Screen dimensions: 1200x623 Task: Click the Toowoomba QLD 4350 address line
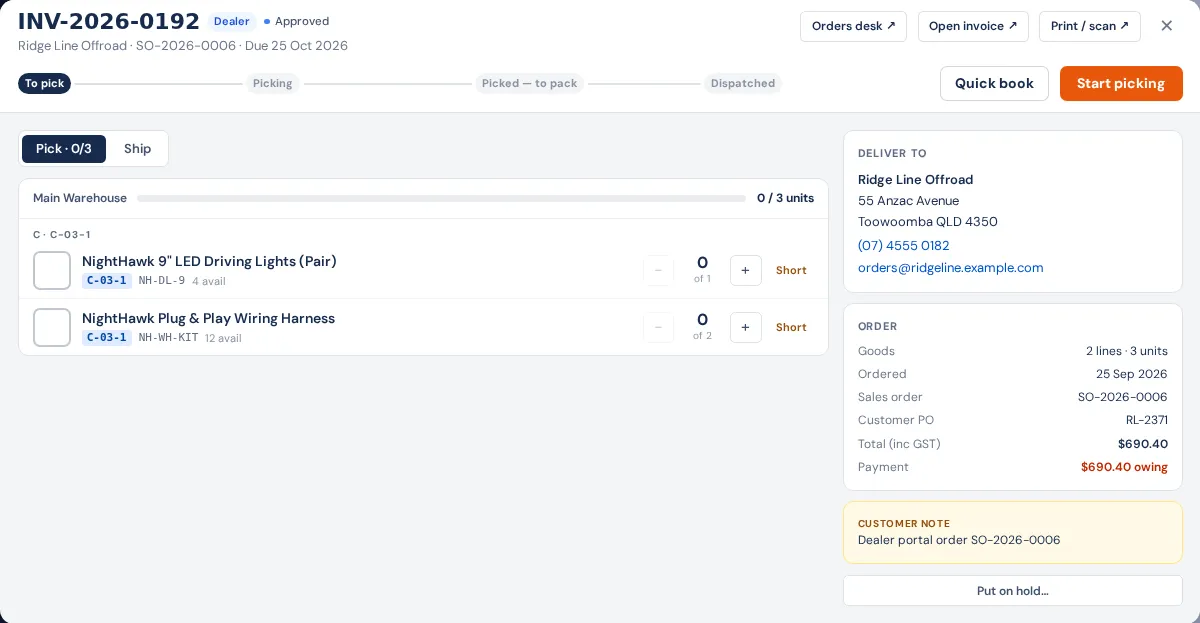(x=928, y=222)
